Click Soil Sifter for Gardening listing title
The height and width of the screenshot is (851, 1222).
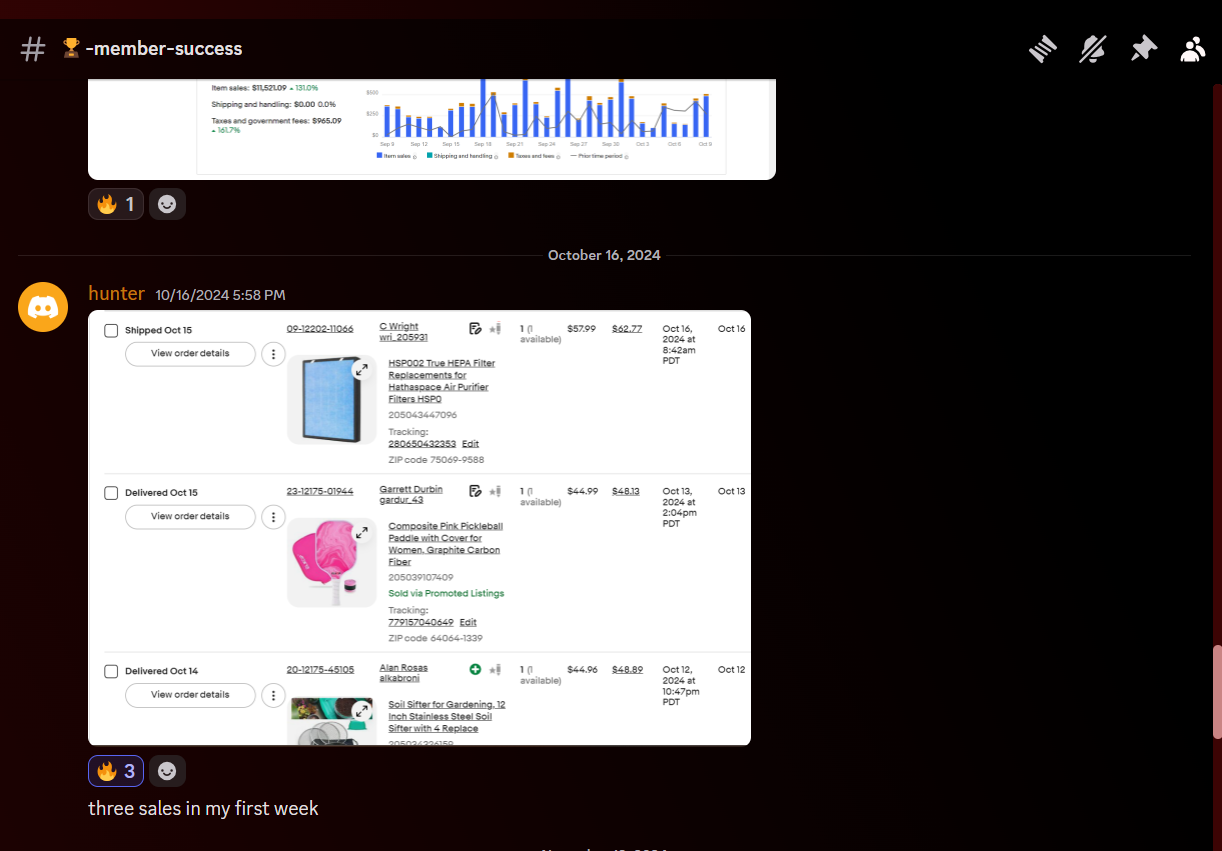tap(447, 716)
